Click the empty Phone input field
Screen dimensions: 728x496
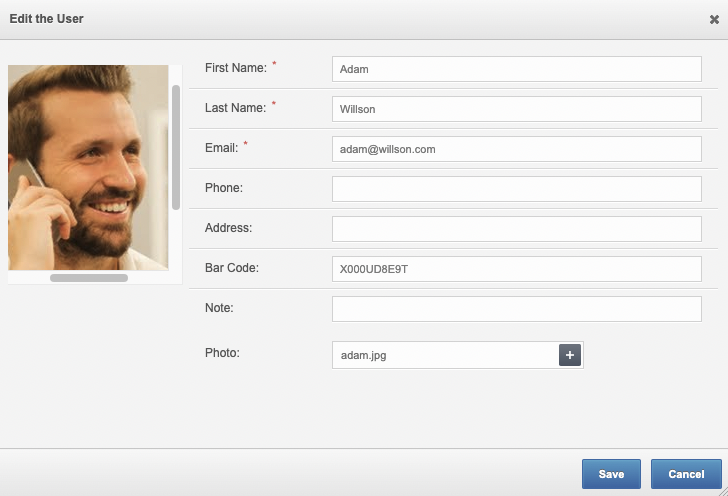[516, 189]
